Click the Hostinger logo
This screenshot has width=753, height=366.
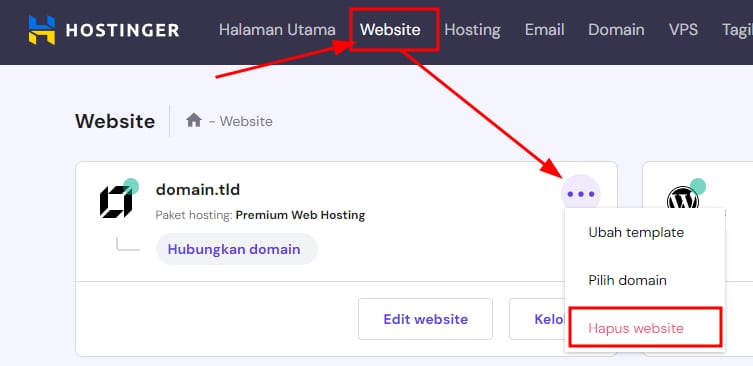tap(104, 30)
